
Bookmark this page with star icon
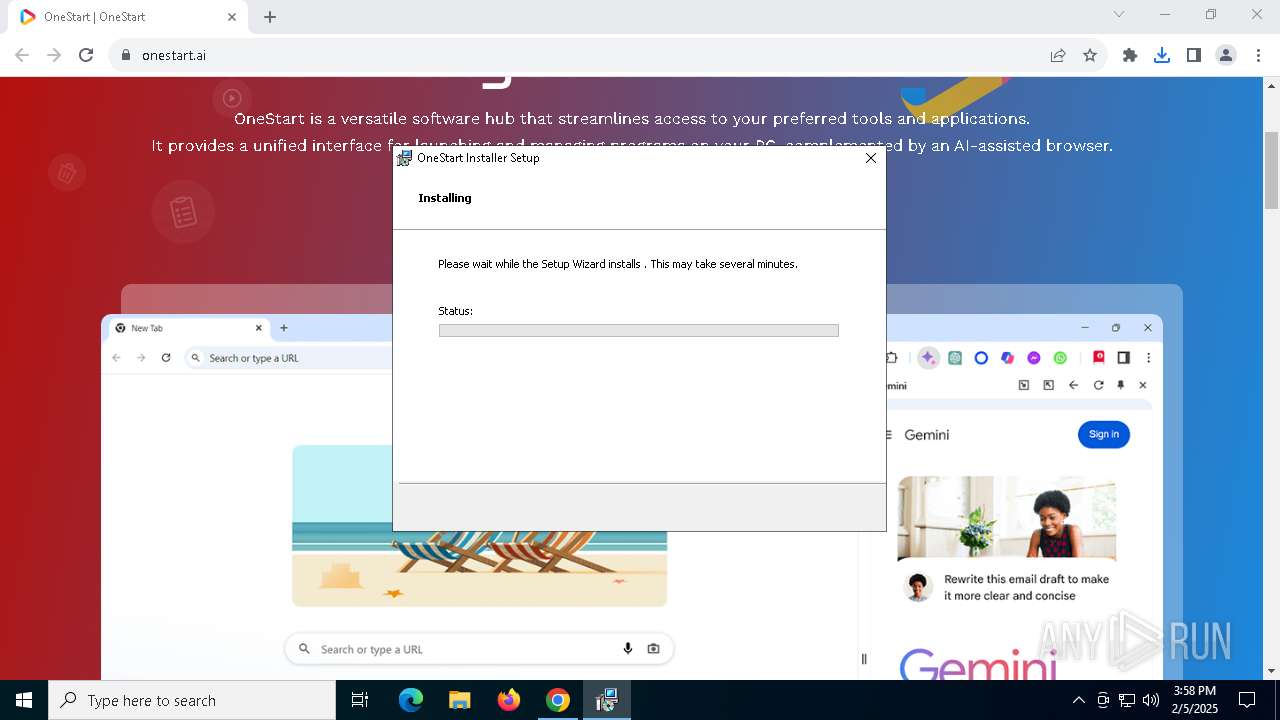coord(1090,55)
